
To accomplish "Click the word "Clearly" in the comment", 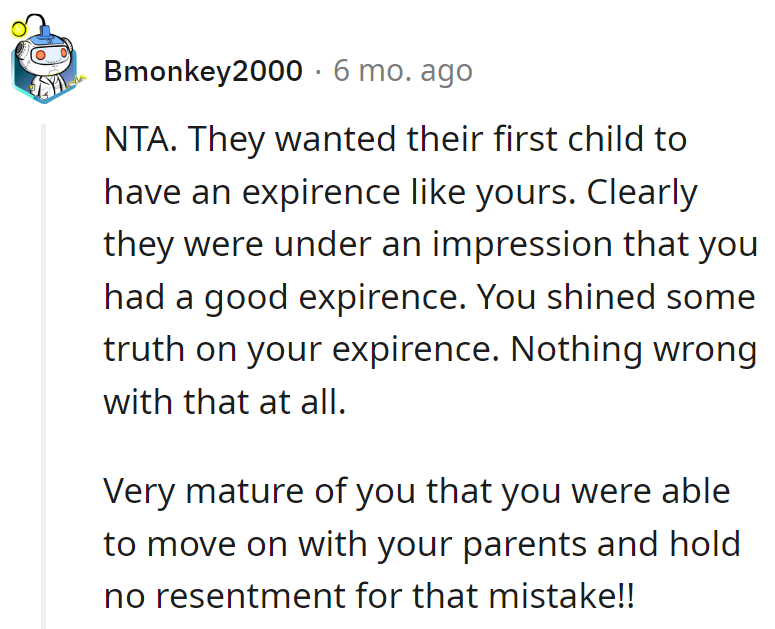I will click(642, 192).
